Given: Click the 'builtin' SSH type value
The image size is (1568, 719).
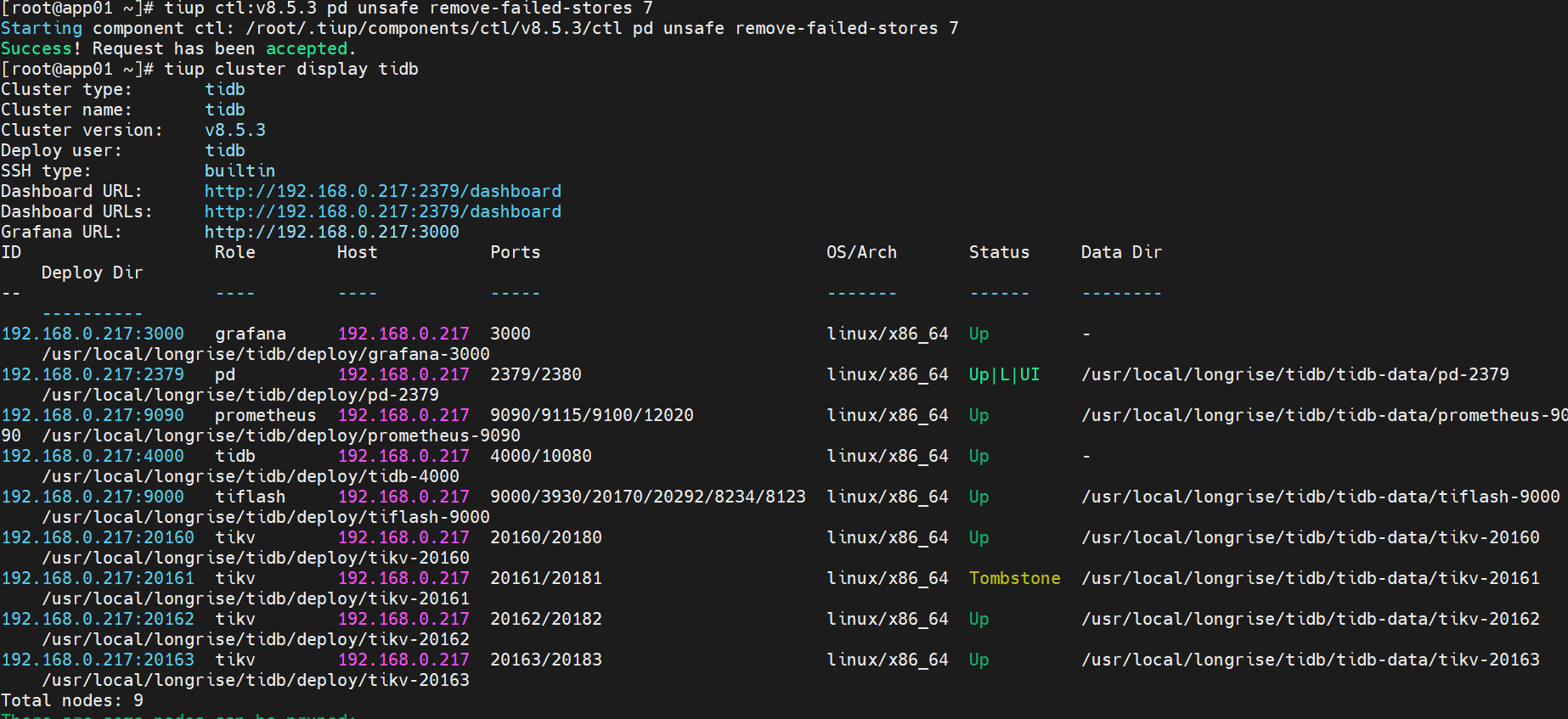Looking at the screenshot, I should (240, 171).
